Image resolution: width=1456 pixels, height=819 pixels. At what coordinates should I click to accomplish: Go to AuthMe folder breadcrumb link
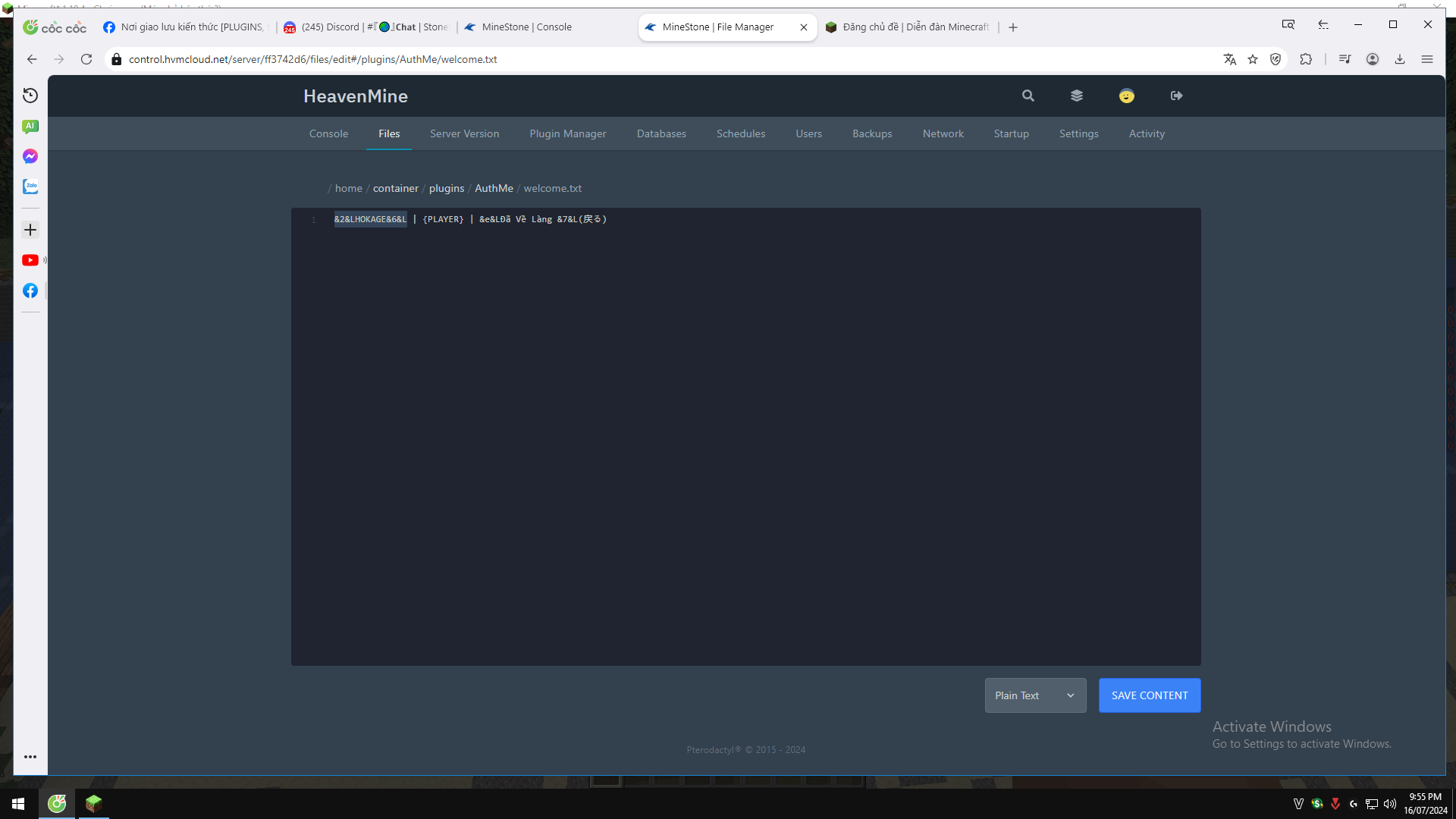coord(494,188)
